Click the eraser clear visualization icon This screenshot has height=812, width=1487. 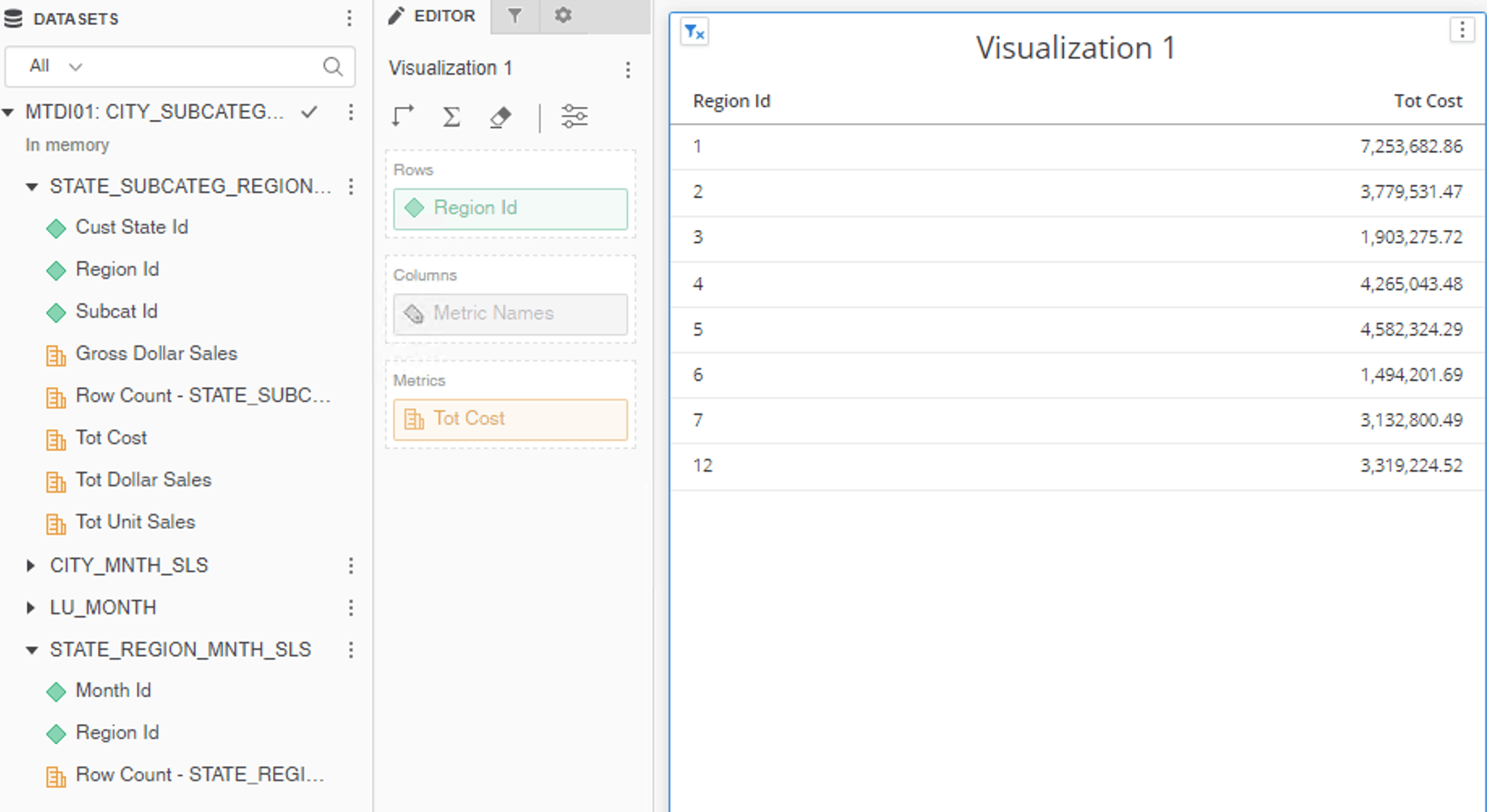(501, 117)
